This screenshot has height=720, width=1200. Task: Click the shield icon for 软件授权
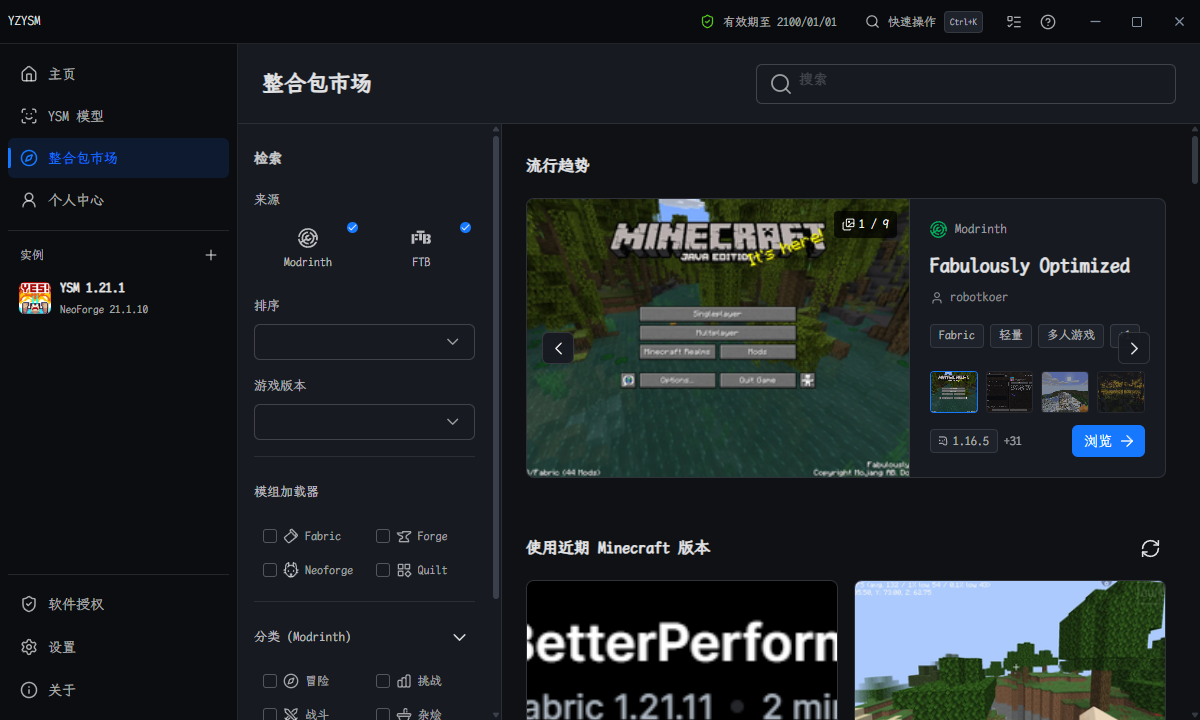(29, 604)
